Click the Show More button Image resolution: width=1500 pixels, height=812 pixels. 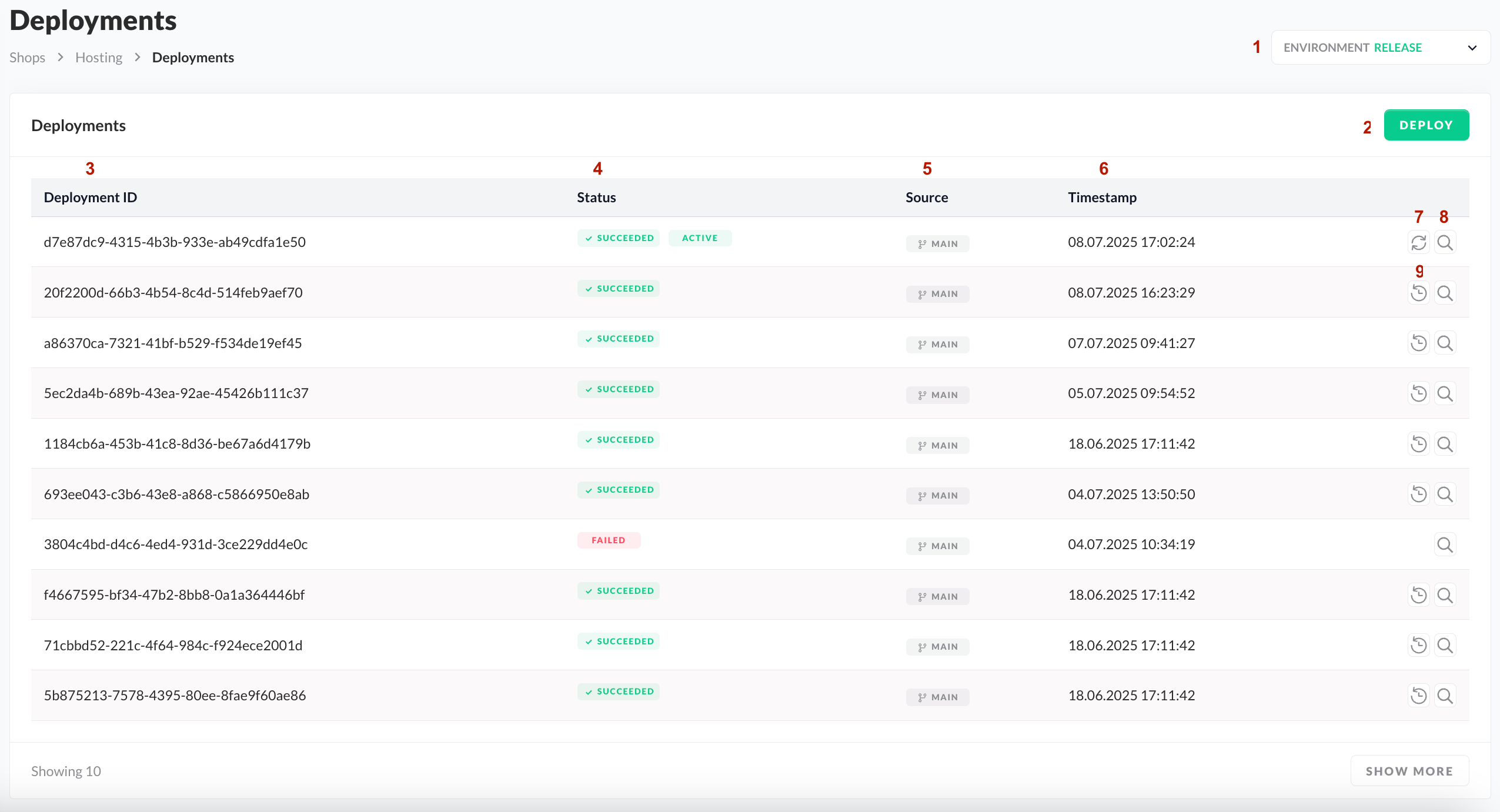pos(1409,771)
